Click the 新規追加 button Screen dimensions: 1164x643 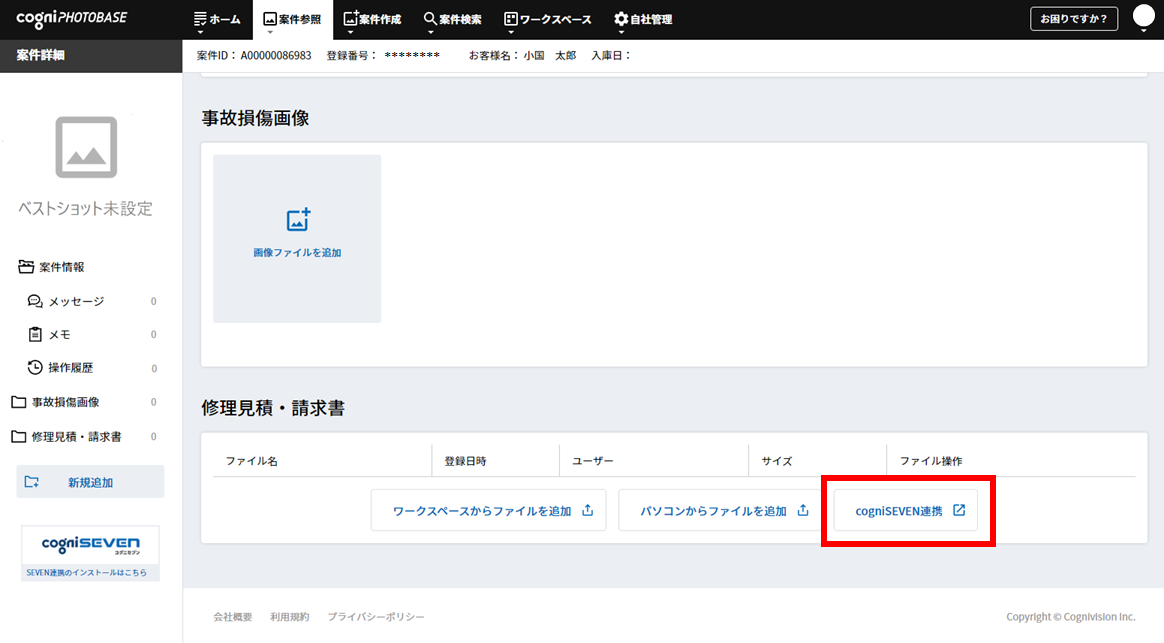[90, 482]
